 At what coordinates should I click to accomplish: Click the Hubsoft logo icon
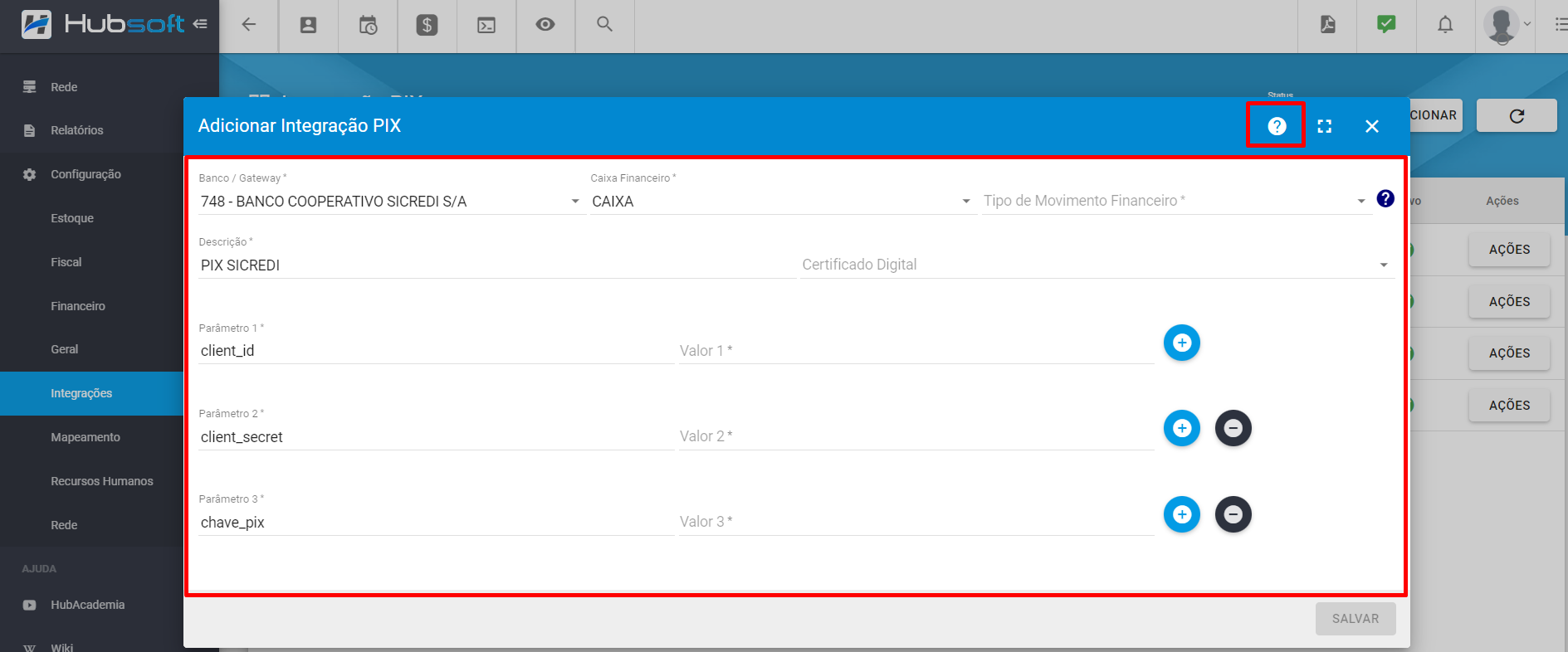point(37,24)
